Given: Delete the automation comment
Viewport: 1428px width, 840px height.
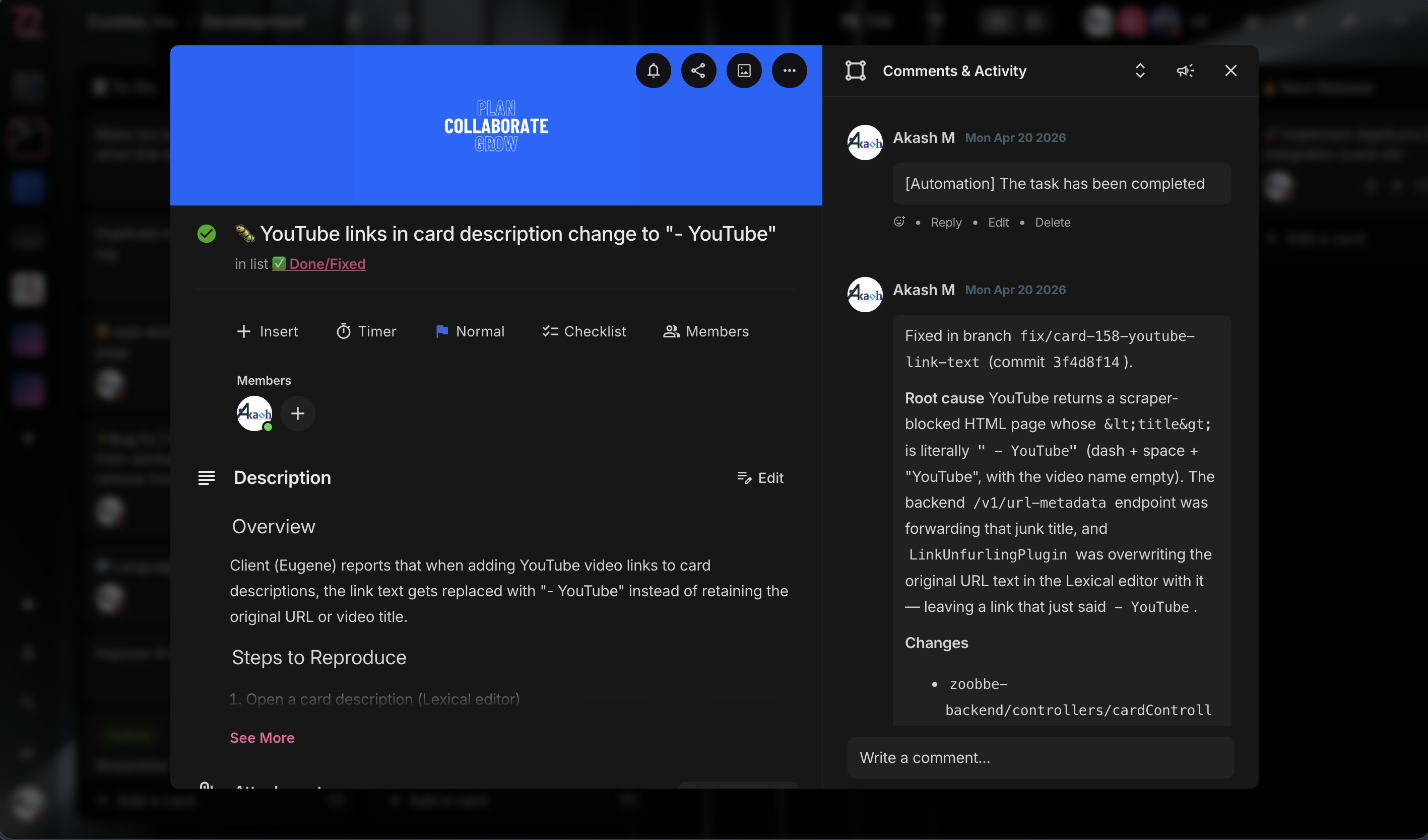Looking at the screenshot, I should point(1052,222).
